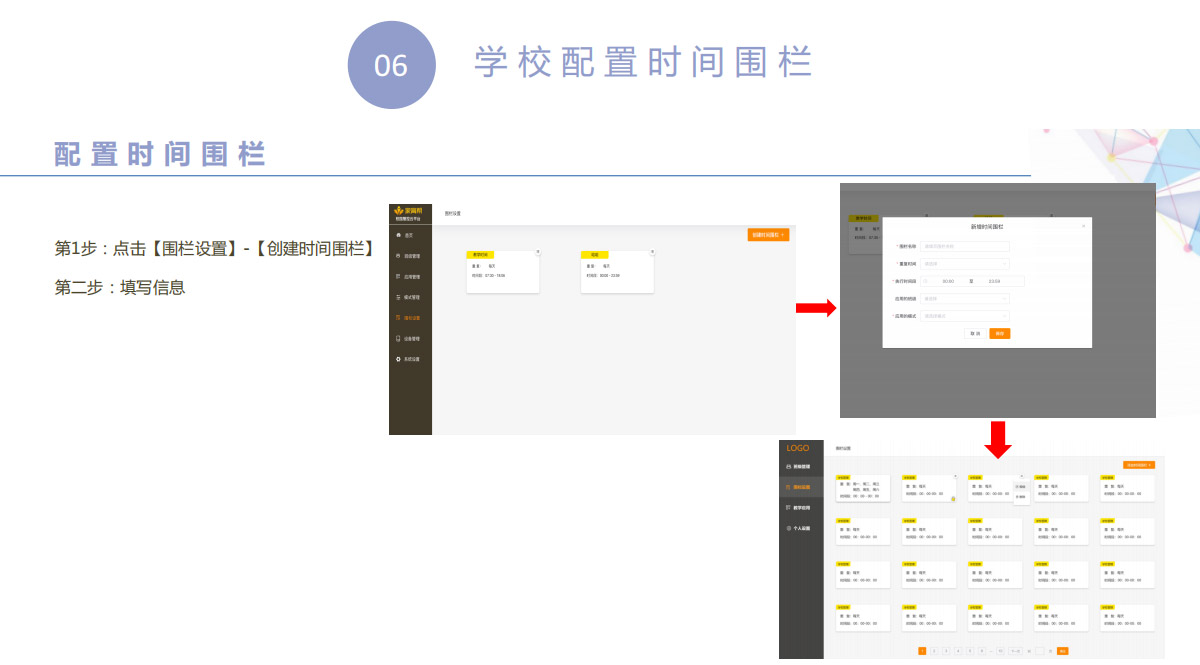This screenshot has height=665, width=1200.
Task: Select fence card listing 周一 周二 周三
Action: 863,488
